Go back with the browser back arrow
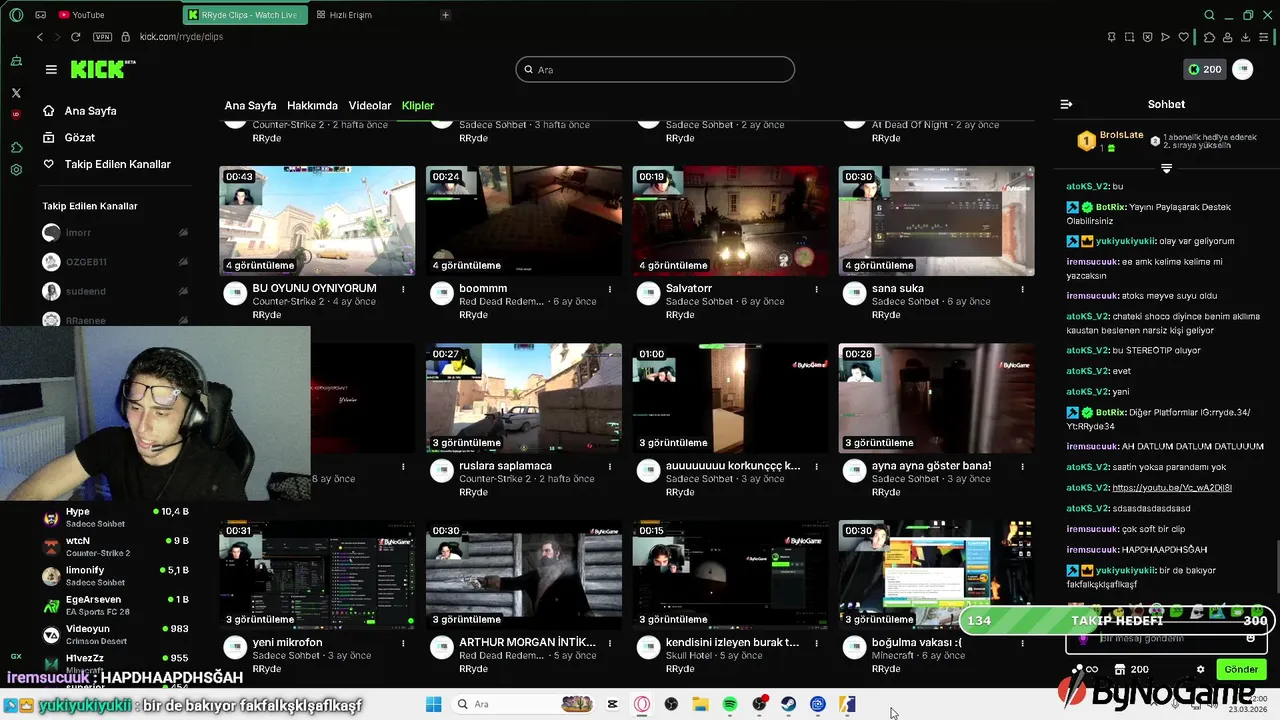The width and height of the screenshot is (1280, 720). click(40, 37)
